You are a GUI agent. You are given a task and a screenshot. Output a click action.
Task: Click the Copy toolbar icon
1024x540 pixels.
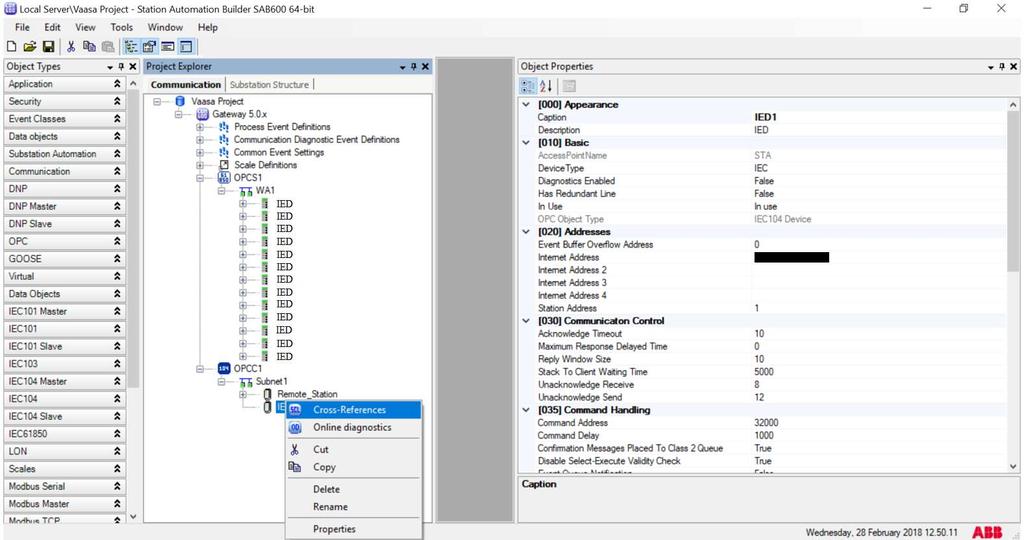89,46
